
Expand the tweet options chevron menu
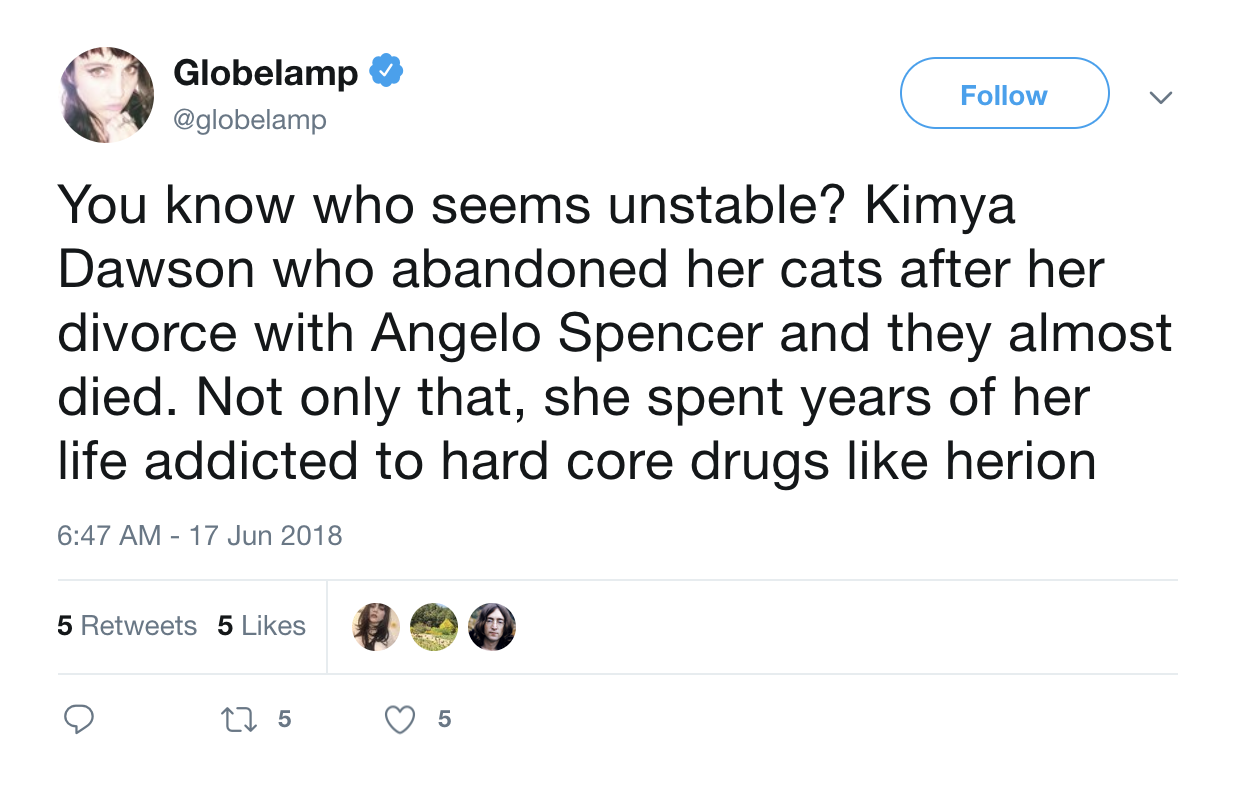coord(1160,97)
